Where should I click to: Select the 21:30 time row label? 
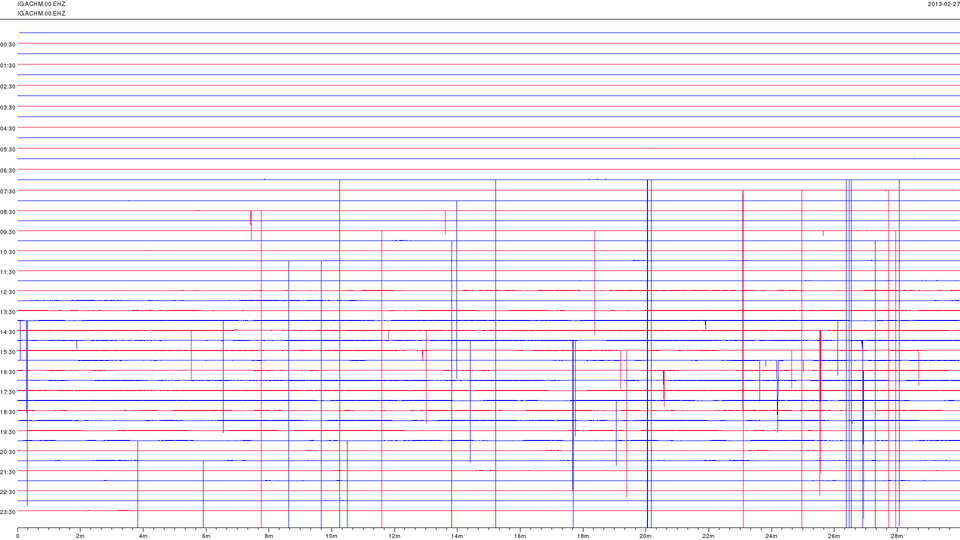point(8,472)
